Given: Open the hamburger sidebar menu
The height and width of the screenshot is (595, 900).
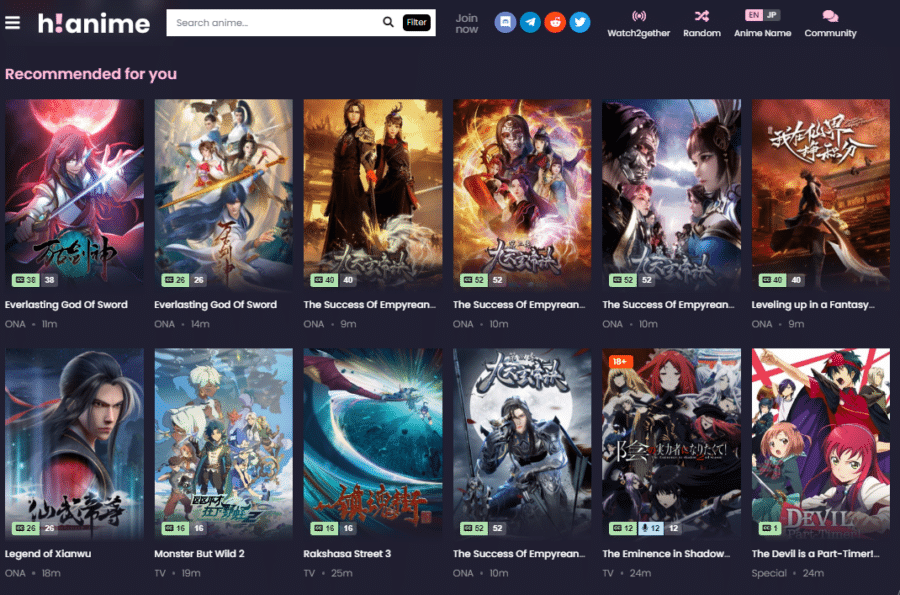Looking at the screenshot, I should (x=12, y=23).
